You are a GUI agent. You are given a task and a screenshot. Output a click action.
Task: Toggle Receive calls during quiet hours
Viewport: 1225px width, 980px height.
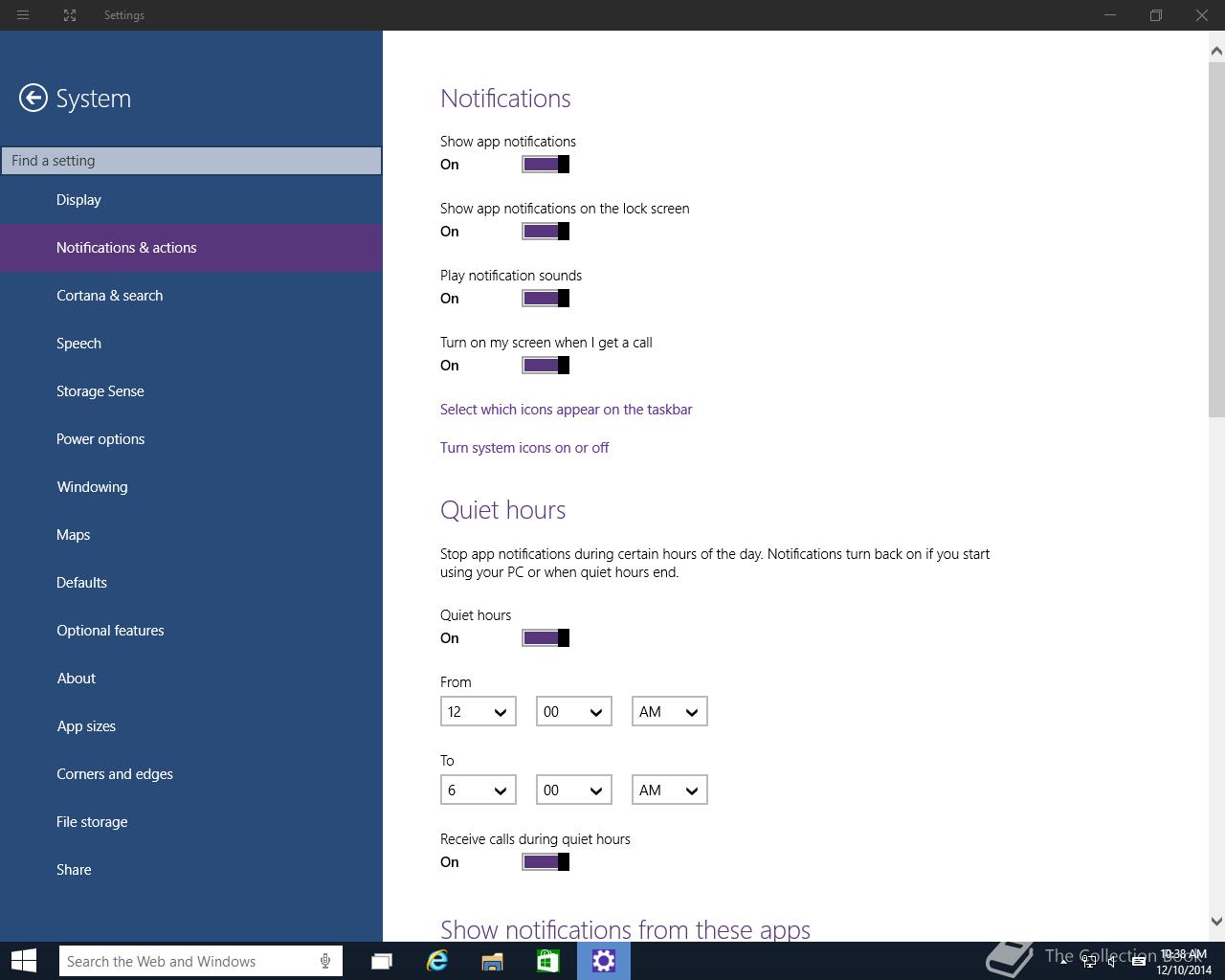pyautogui.click(x=546, y=862)
